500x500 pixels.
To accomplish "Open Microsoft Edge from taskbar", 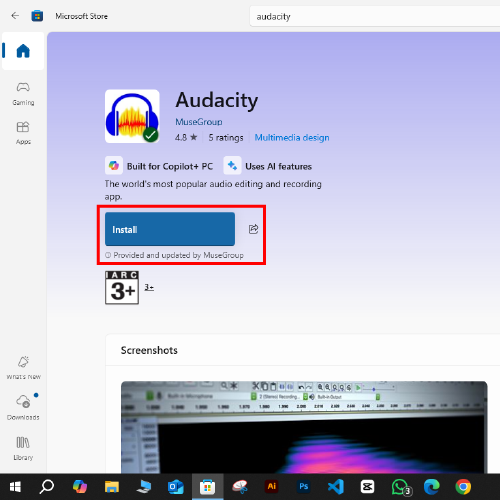I will pos(431,487).
